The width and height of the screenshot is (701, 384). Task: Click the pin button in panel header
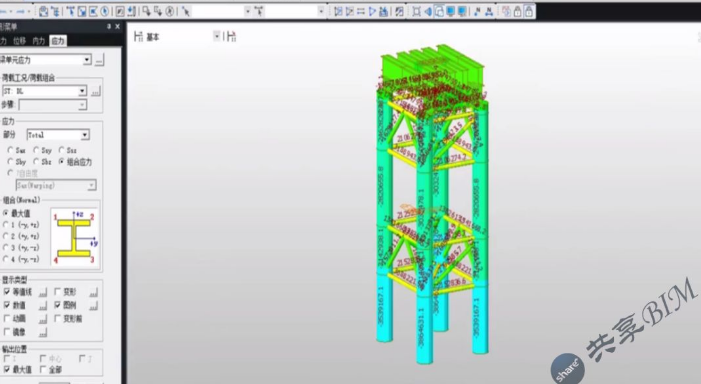pyautogui.click(x=109, y=27)
